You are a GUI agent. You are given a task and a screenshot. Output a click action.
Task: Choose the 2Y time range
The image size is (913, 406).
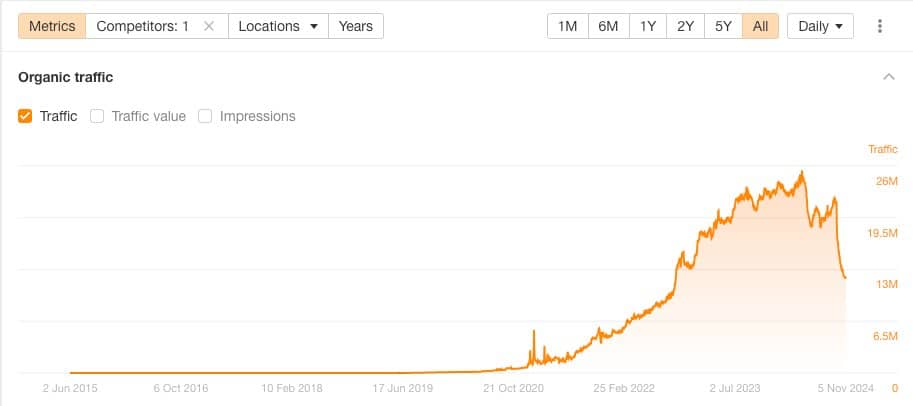coord(685,26)
